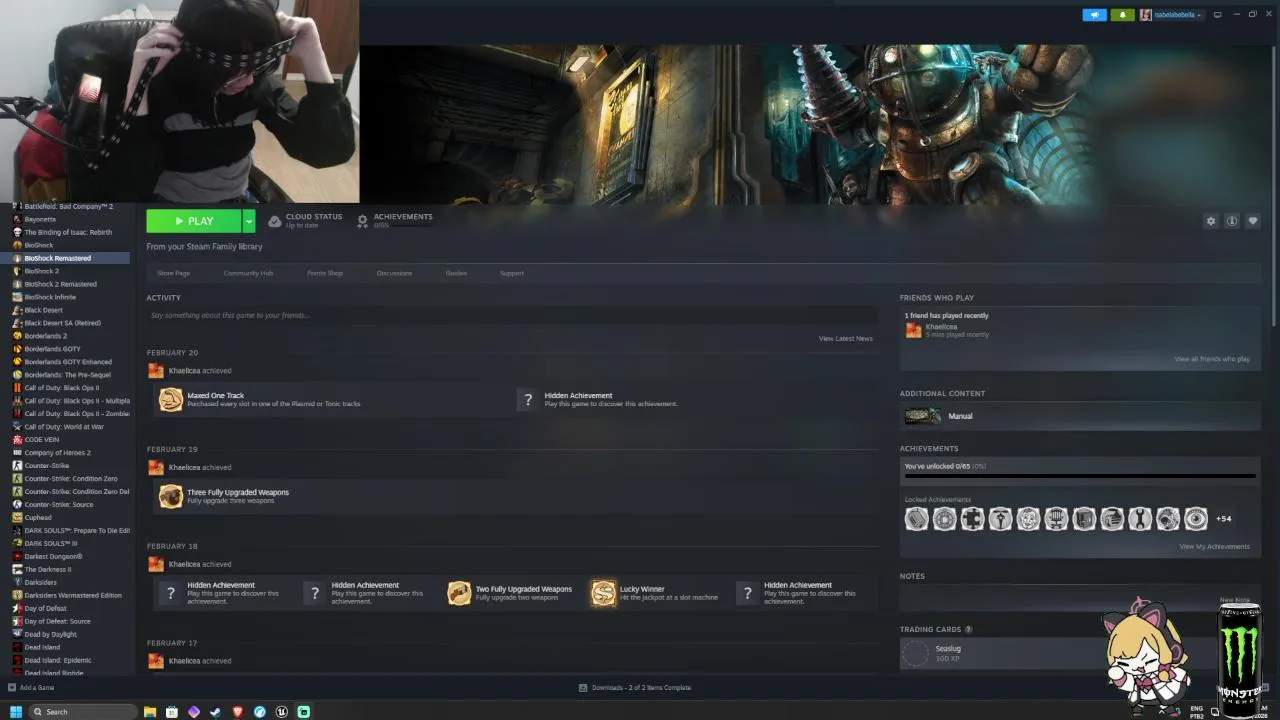Select DARK SOULS III in the library list
The width and height of the screenshot is (1280, 720).
pyautogui.click(x=51, y=544)
